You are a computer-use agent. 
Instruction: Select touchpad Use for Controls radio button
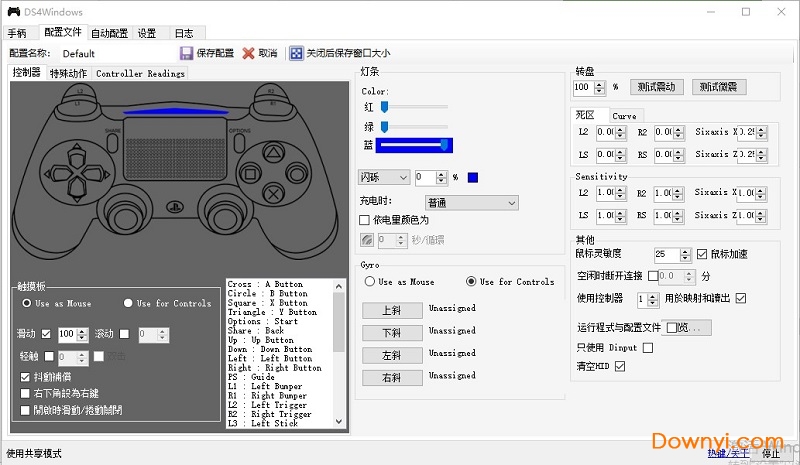coord(128,303)
